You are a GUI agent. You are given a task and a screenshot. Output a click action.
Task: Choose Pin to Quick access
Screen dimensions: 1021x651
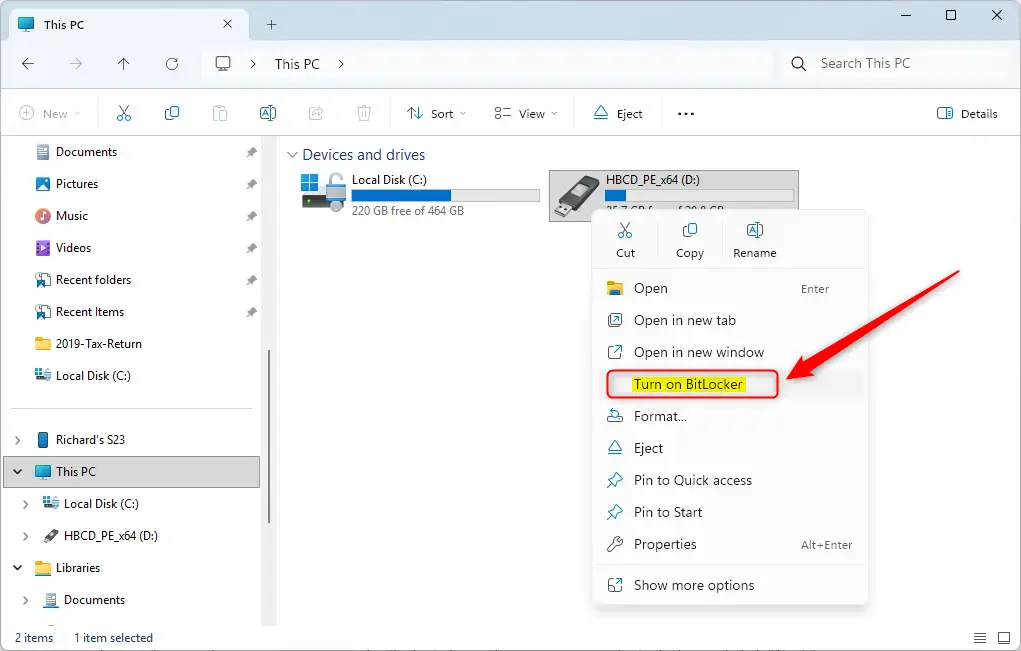[729, 480]
